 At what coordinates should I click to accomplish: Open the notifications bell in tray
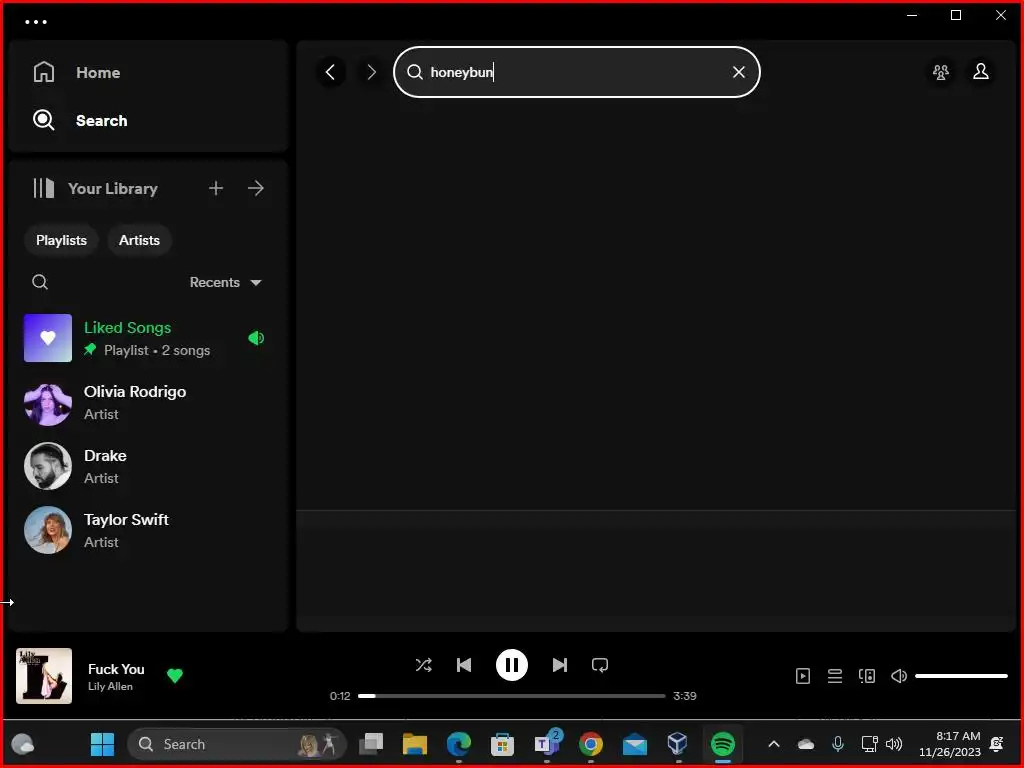point(997,744)
